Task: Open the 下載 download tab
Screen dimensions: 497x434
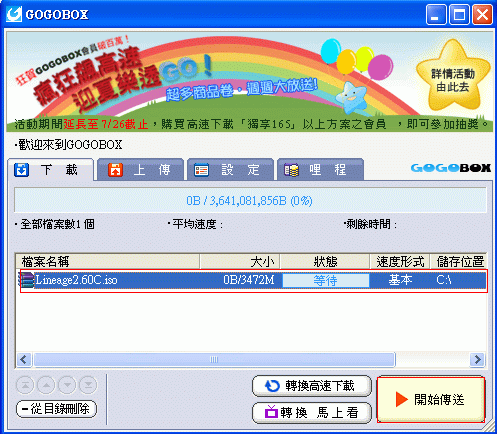Action: pyautogui.click(x=51, y=170)
